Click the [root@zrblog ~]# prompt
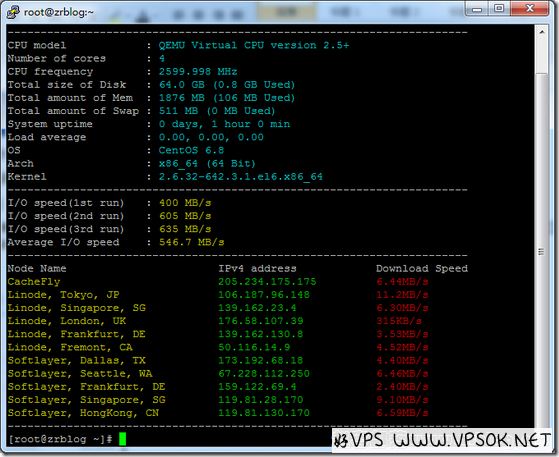The width and height of the screenshot is (559, 457). (x=60, y=439)
